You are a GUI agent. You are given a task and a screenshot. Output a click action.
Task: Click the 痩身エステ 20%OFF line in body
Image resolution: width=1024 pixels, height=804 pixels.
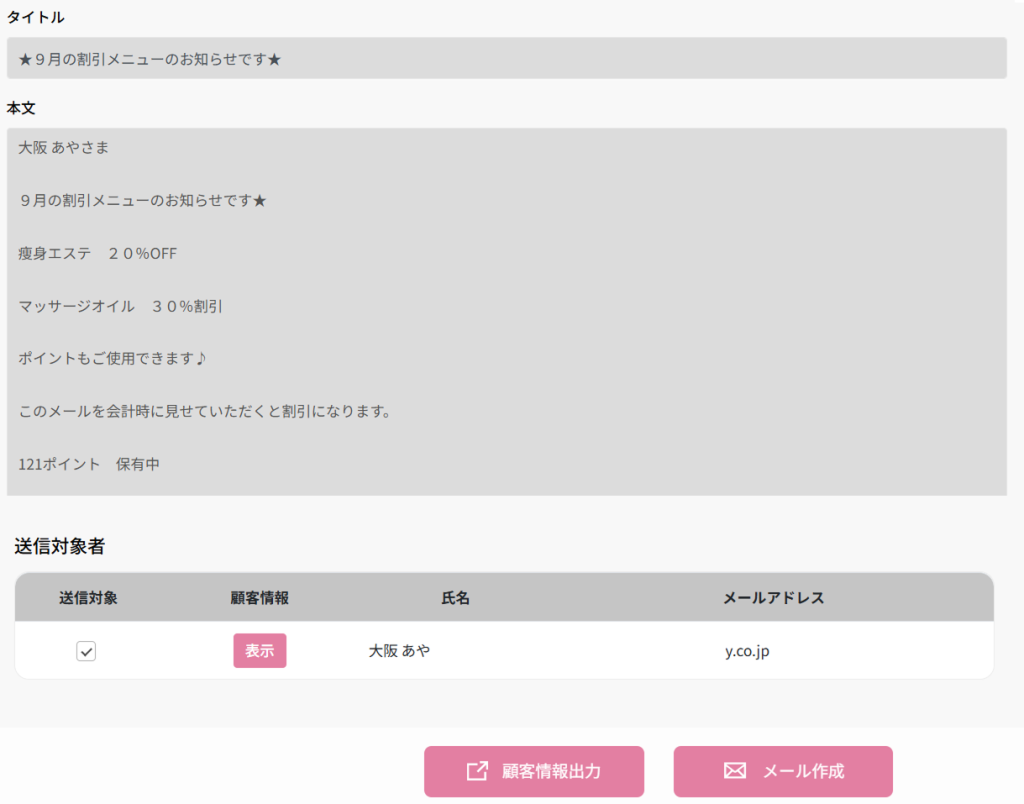click(97, 254)
